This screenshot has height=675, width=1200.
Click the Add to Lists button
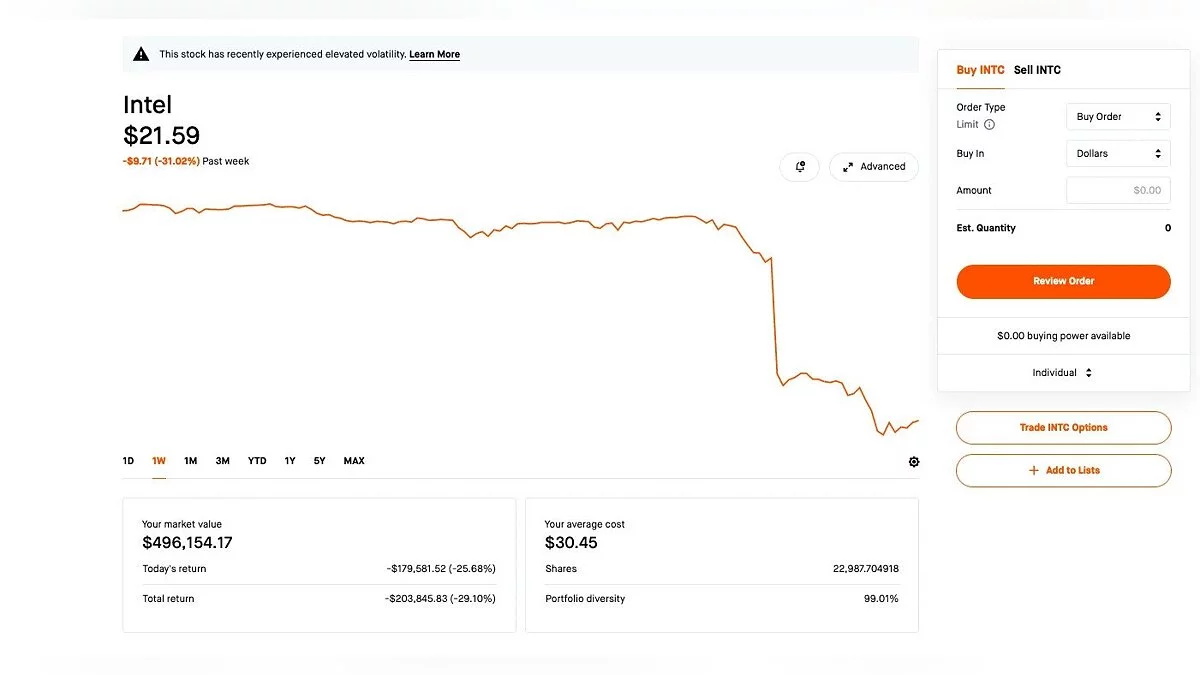click(1063, 471)
